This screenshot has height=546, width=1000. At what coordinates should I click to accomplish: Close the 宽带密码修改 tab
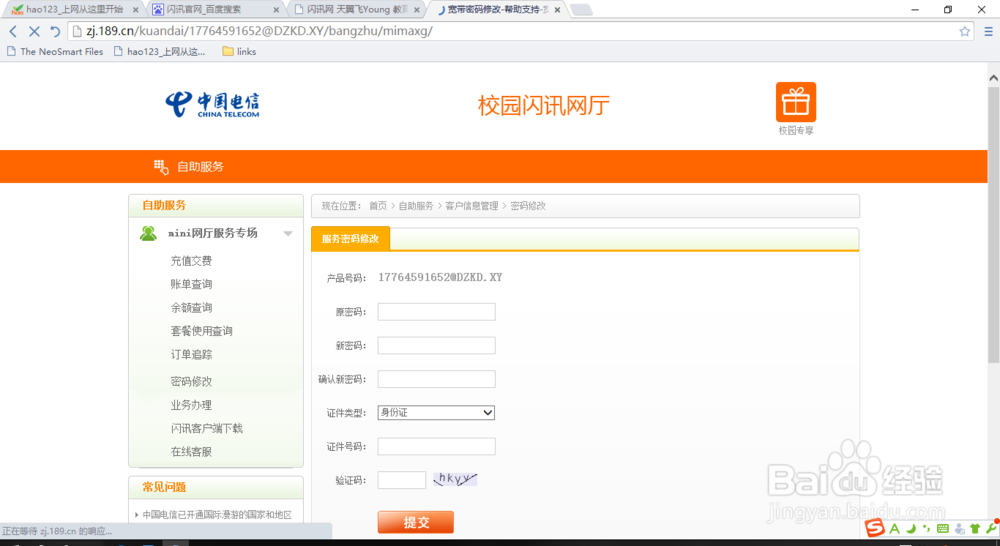click(557, 10)
